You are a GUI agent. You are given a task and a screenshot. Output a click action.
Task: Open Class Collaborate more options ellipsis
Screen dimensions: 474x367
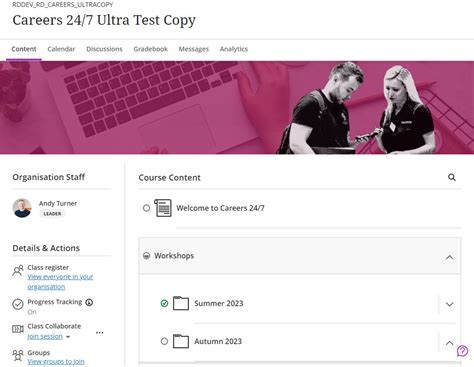99,332
